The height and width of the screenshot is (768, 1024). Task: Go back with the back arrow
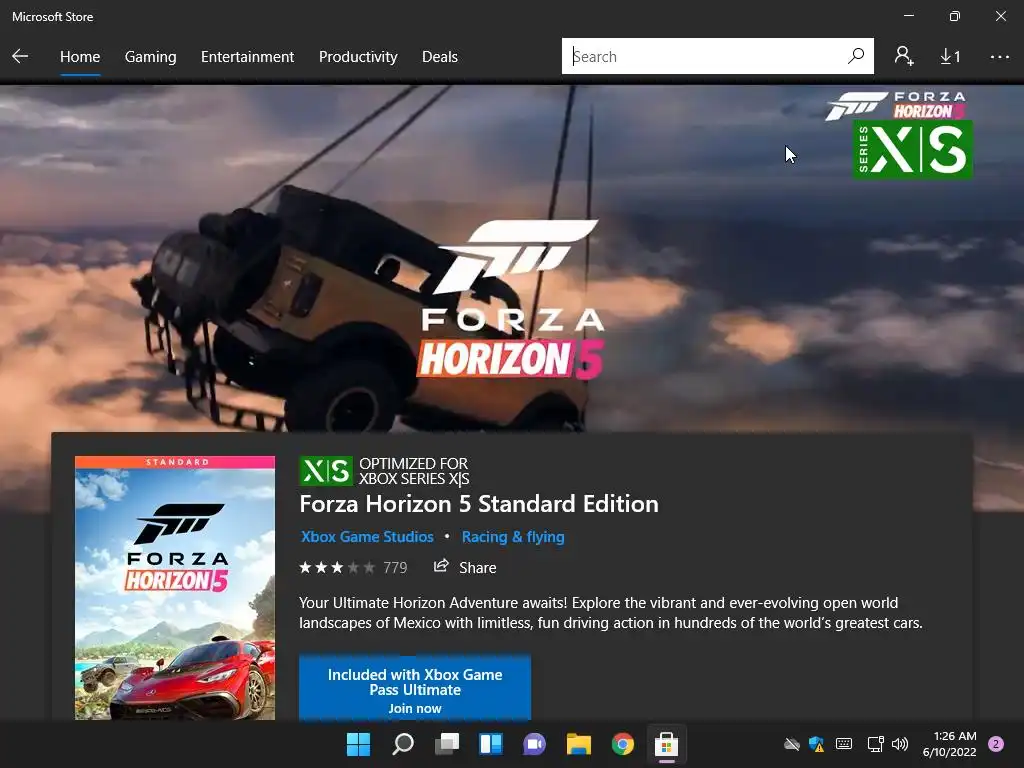tap(20, 56)
